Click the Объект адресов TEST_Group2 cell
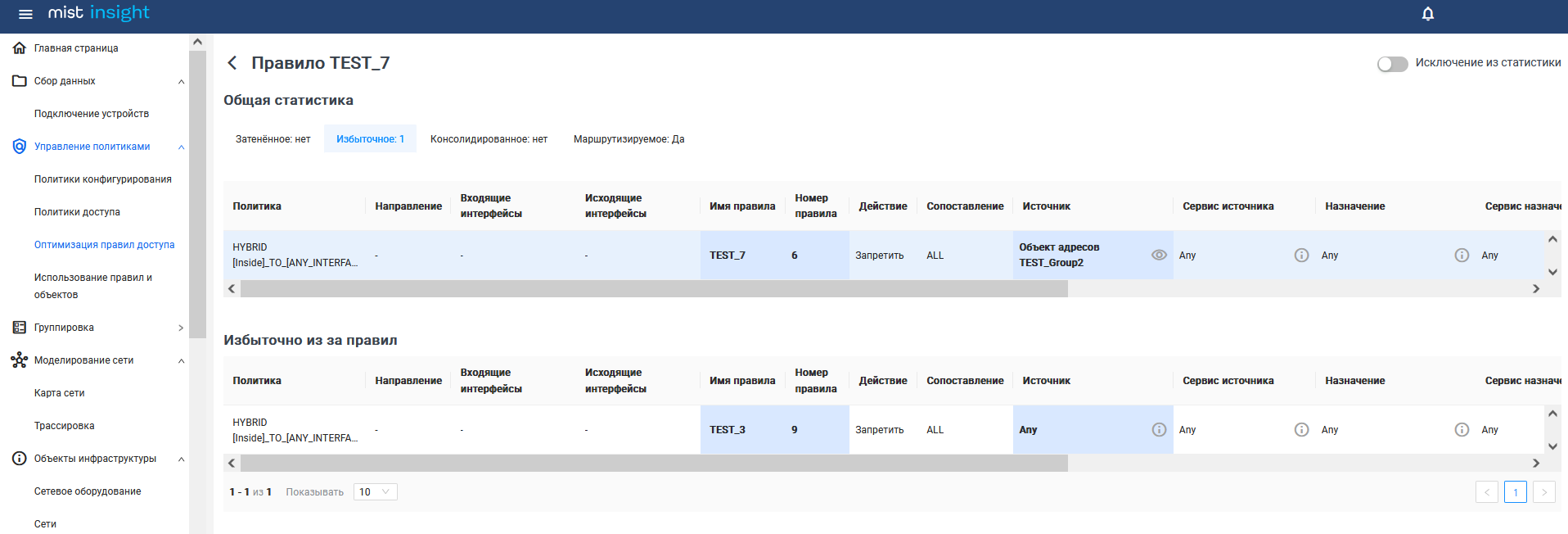Viewport: 1568px width, 534px height. [x=1093, y=256]
